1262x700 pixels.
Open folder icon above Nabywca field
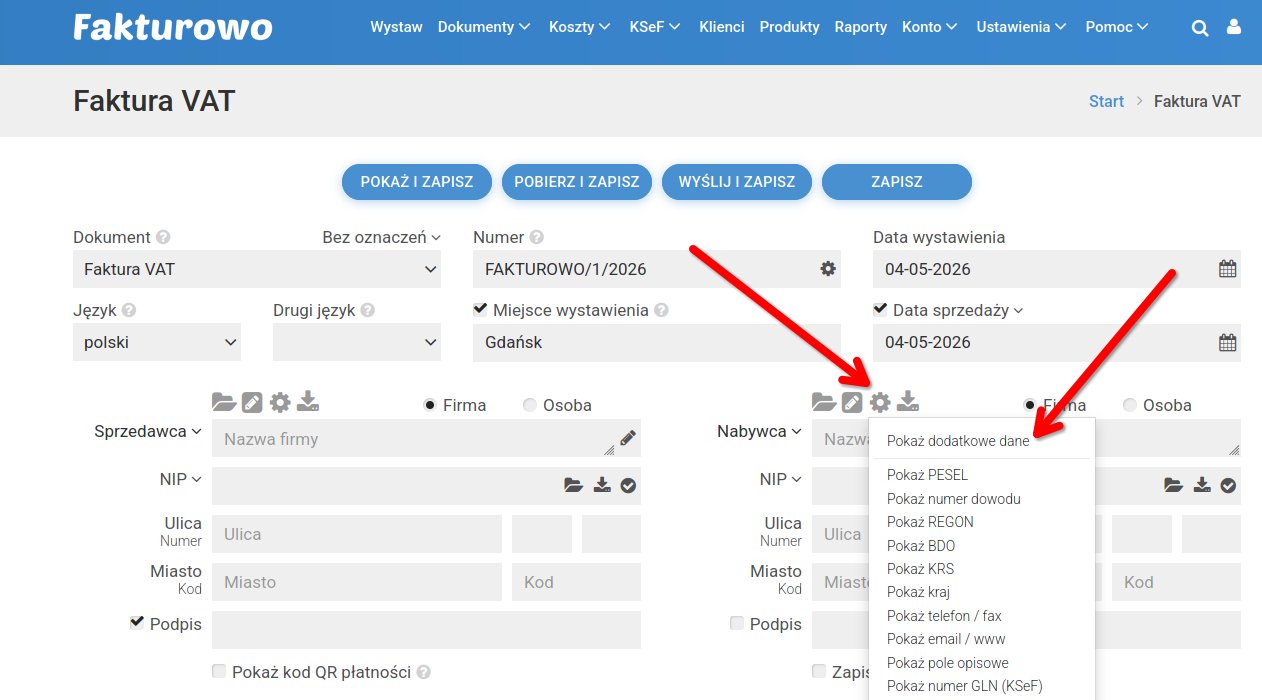824,402
